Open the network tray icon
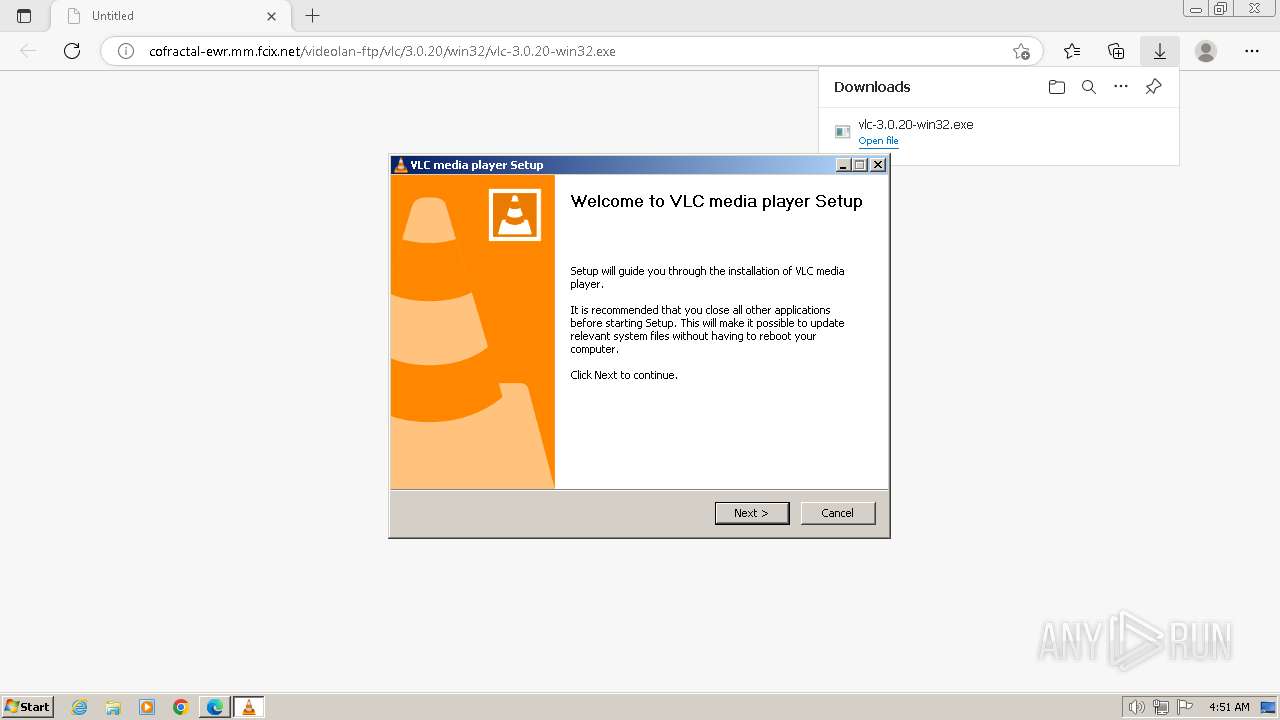 click(x=1160, y=707)
